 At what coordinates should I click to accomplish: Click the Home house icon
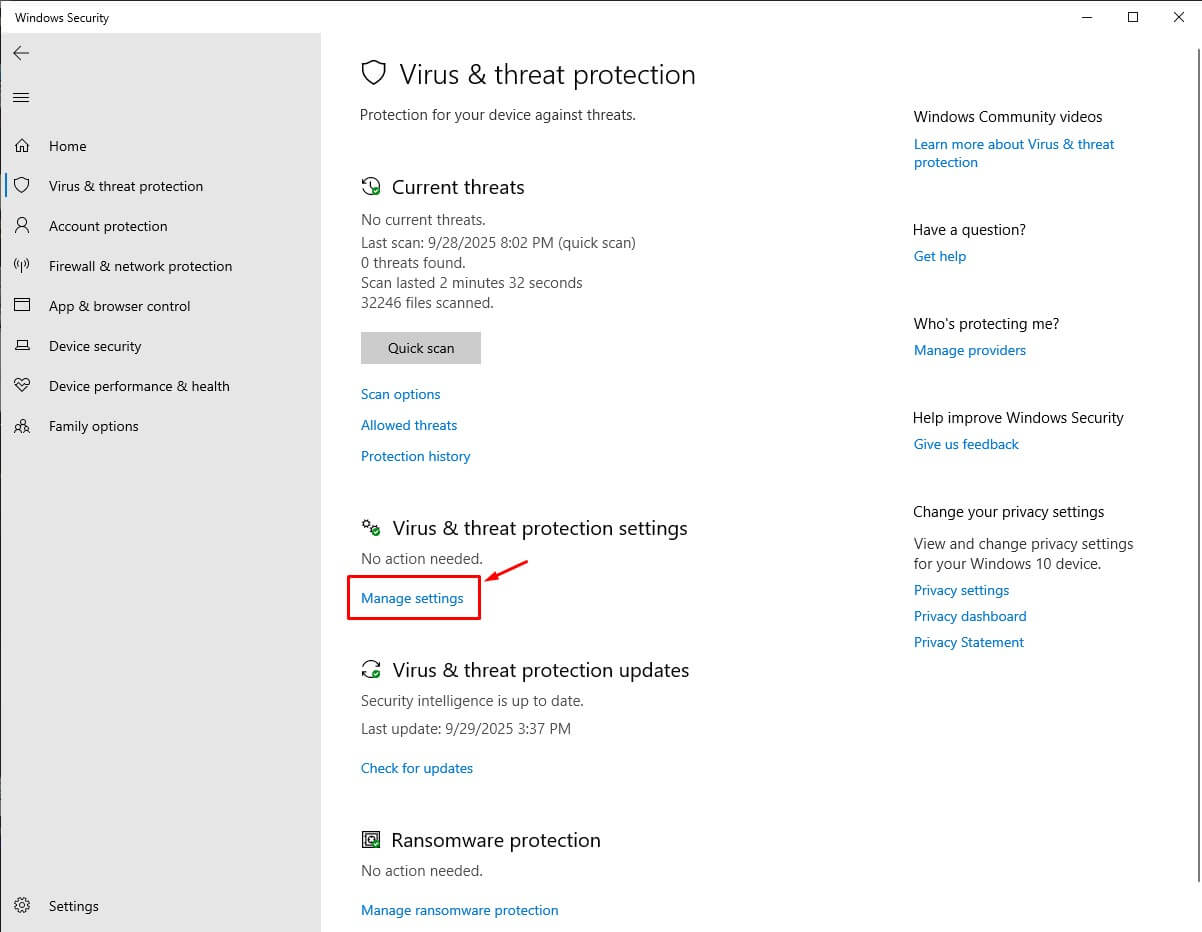point(22,146)
